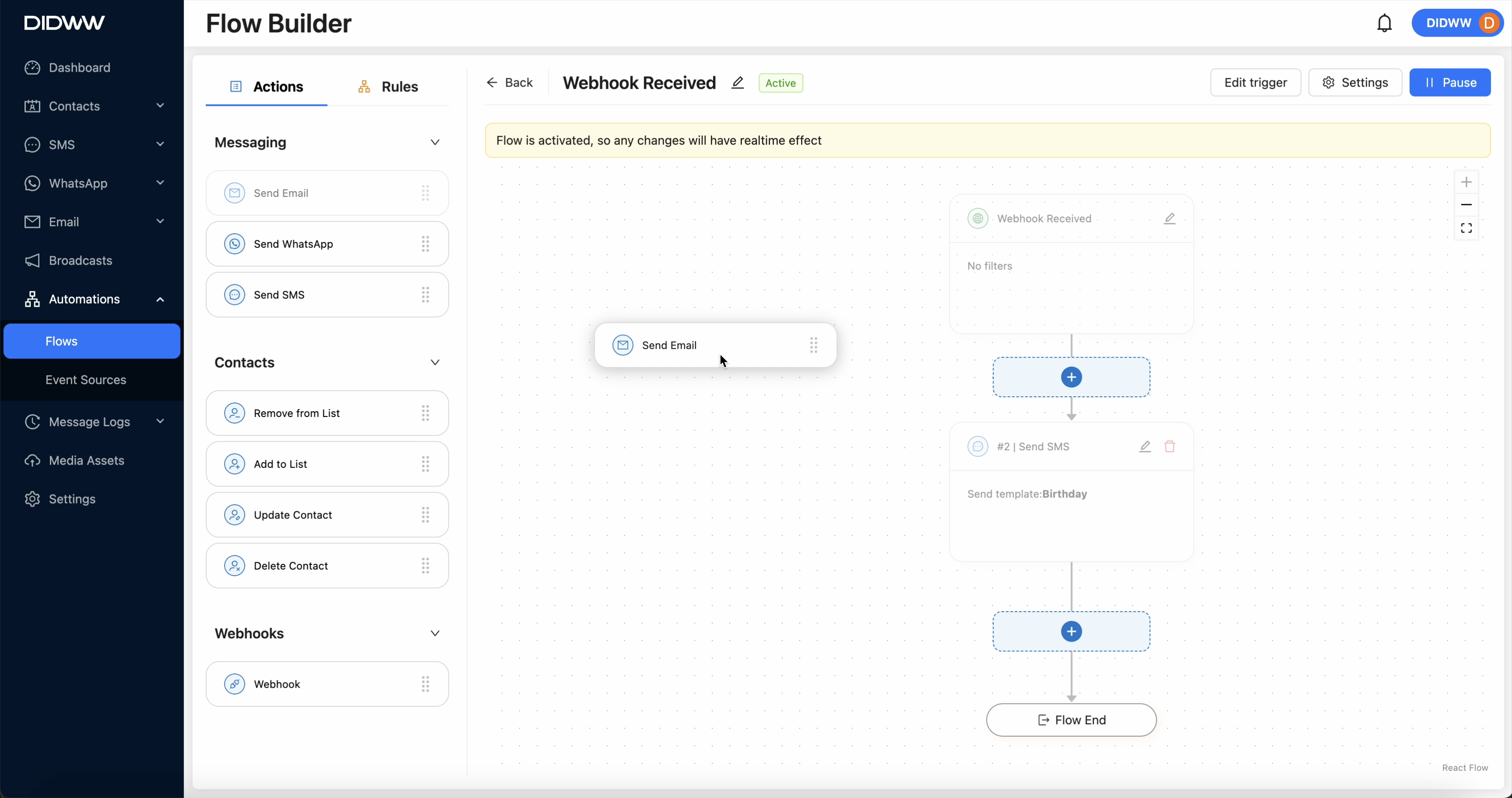Viewport: 1512px width, 798px height.
Task: Click the Edit trigger button
Action: pos(1255,83)
